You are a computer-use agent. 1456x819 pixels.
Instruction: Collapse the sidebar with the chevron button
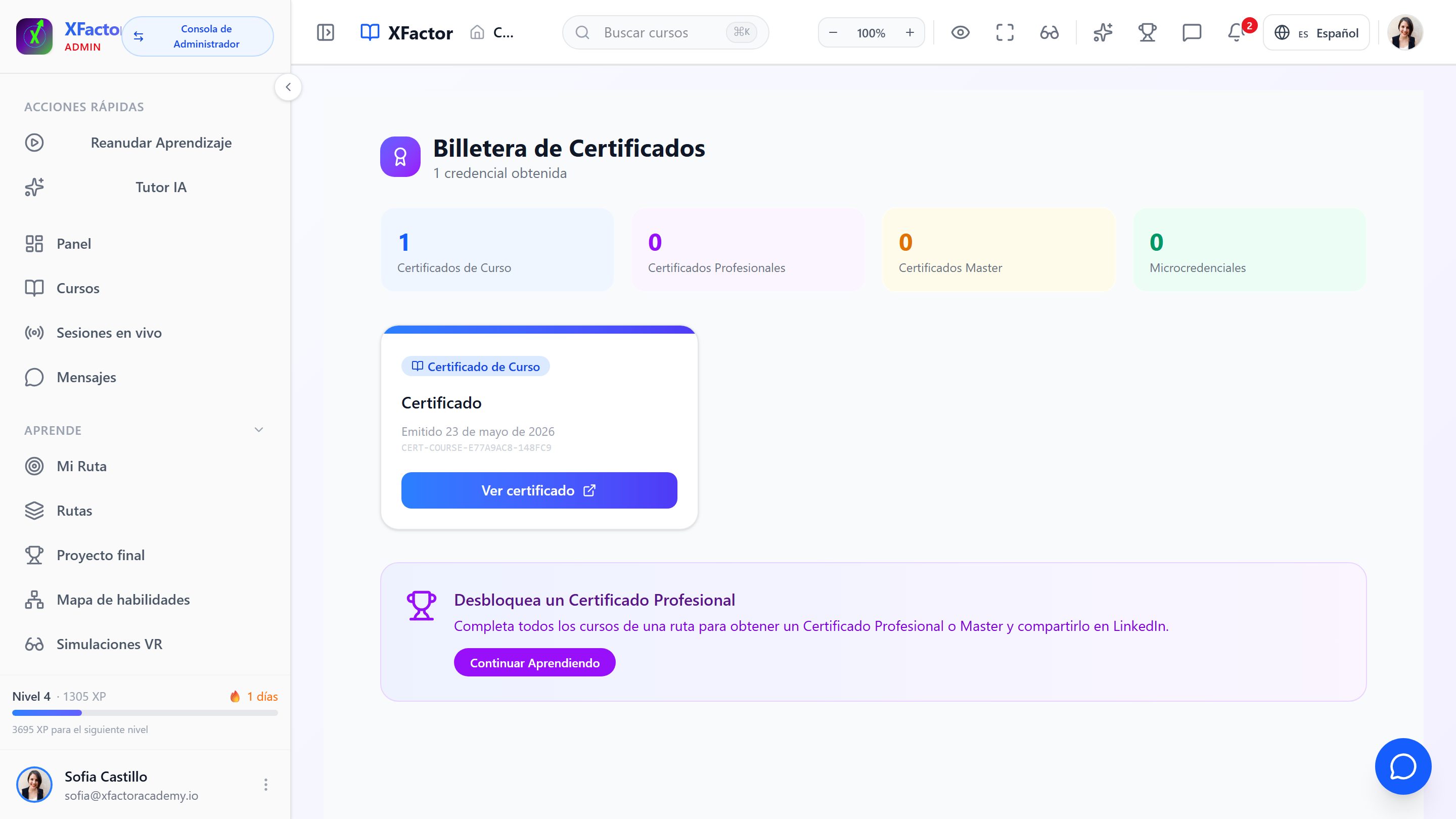[288, 87]
